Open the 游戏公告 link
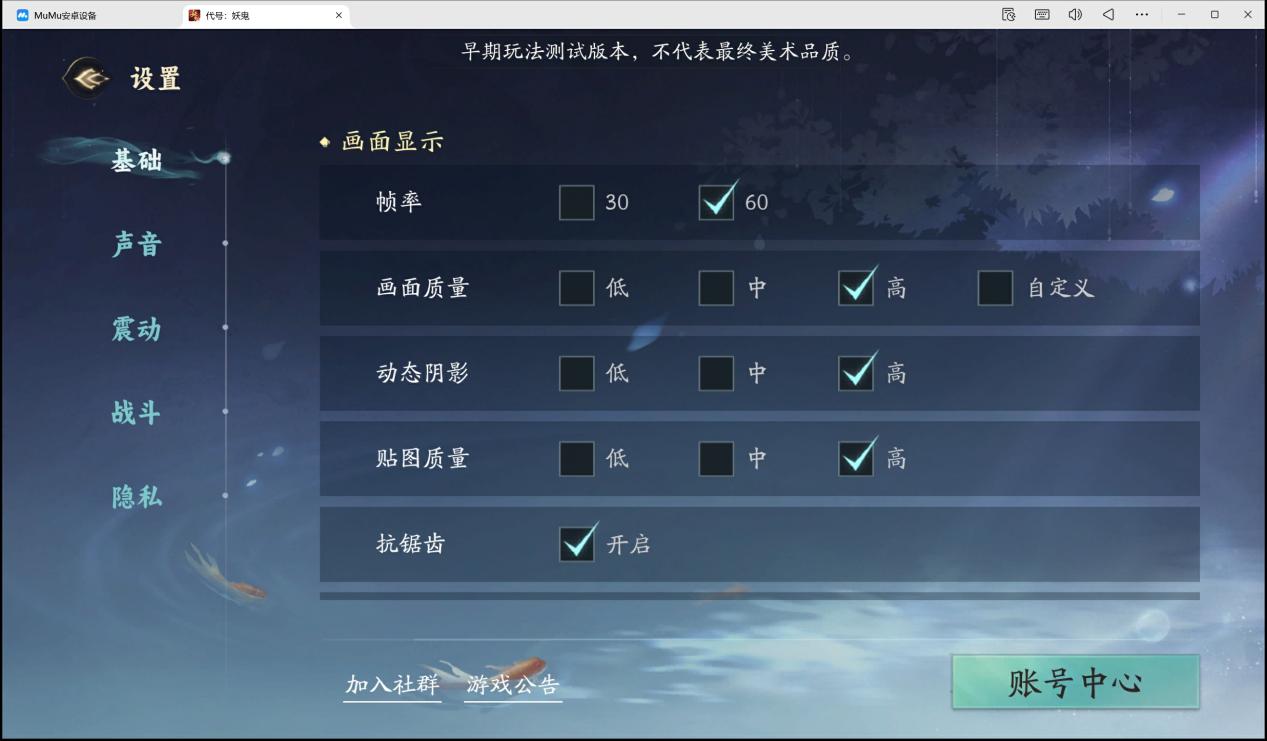The height and width of the screenshot is (741, 1267). click(513, 685)
